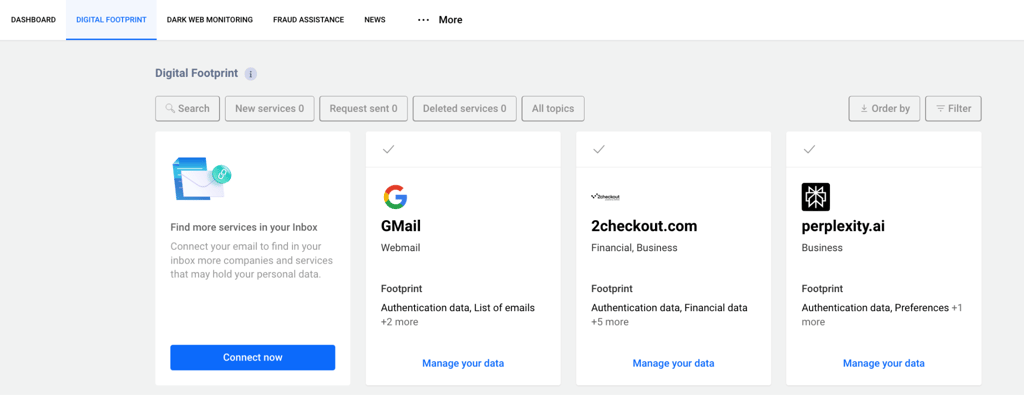The image size is (1024, 395).
Task: Click Manage your data for perplexity.ai
Action: [884, 363]
